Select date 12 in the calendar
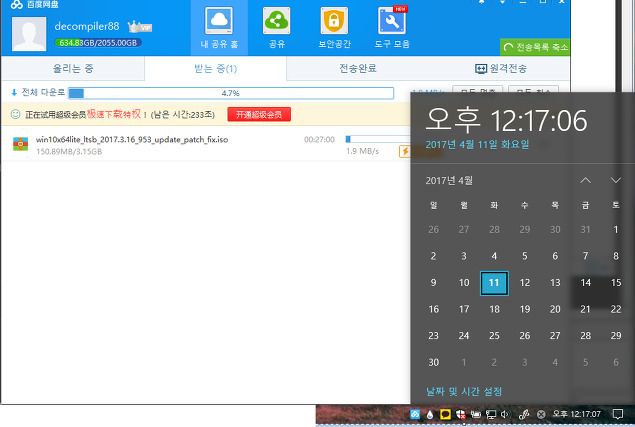This screenshot has width=635, height=427. (524, 283)
